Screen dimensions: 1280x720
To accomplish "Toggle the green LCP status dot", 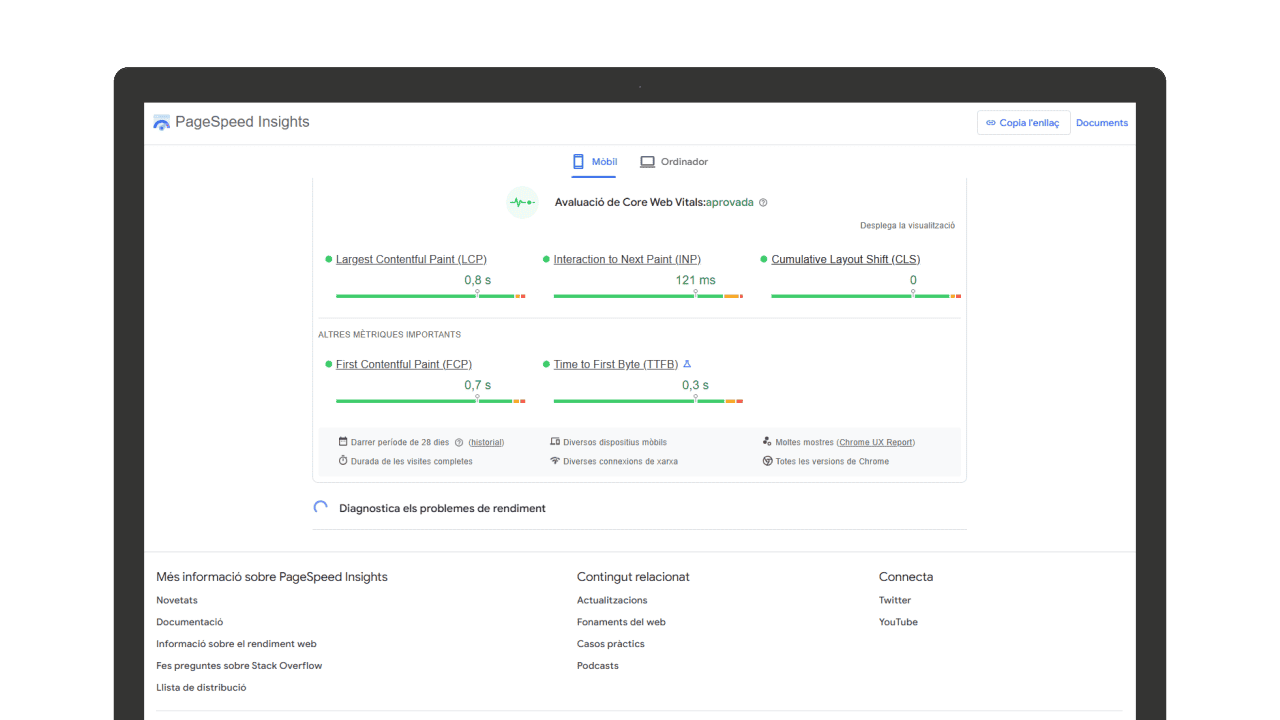I will [x=327, y=258].
